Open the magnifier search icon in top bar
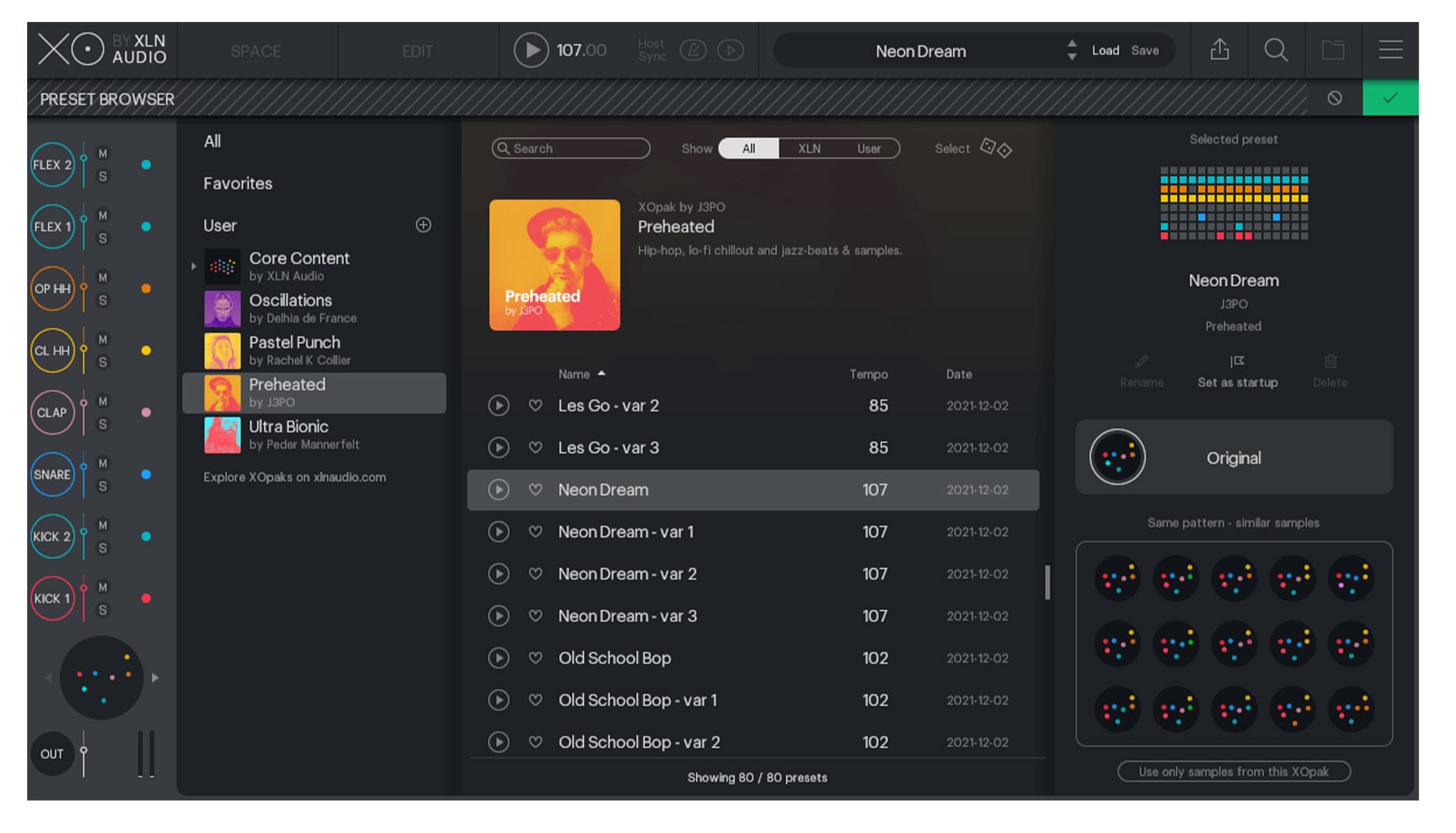The width and height of the screenshot is (1456, 833). click(x=1275, y=50)
